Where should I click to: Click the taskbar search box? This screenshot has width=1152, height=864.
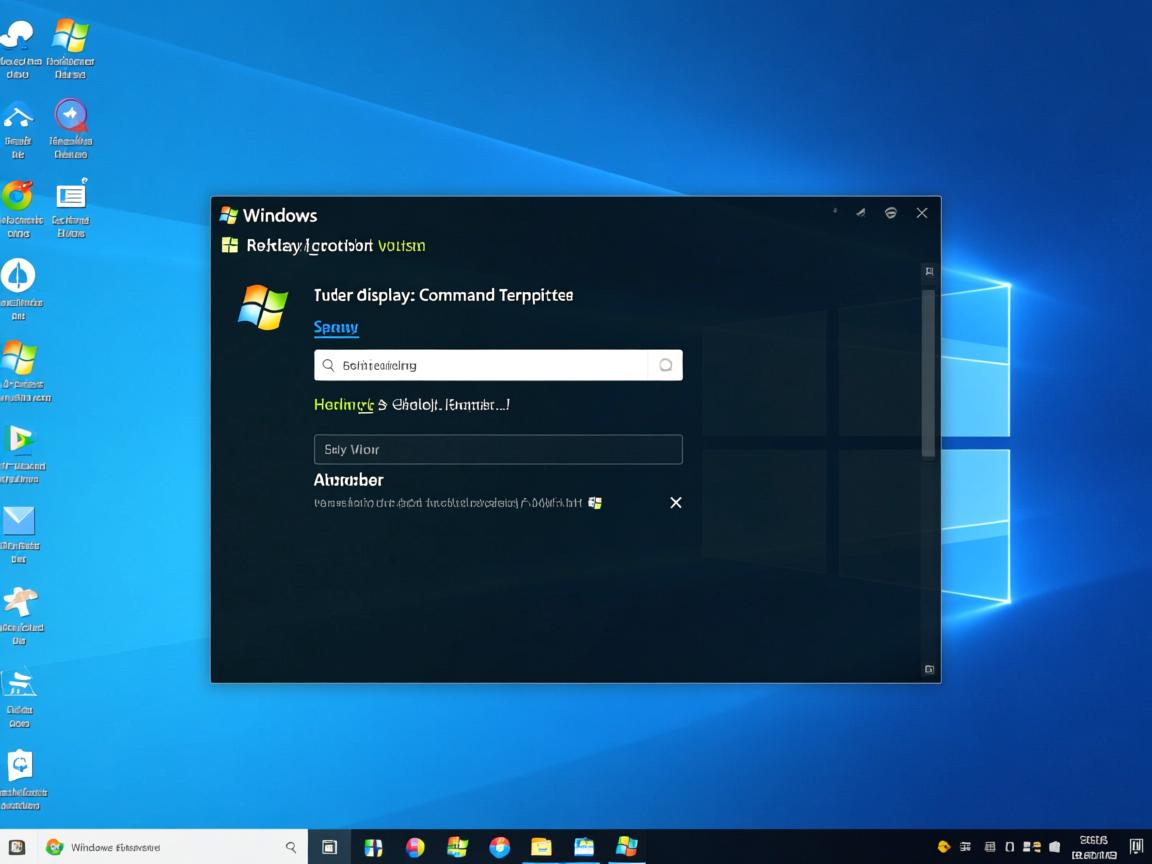[x=170, y=847]
